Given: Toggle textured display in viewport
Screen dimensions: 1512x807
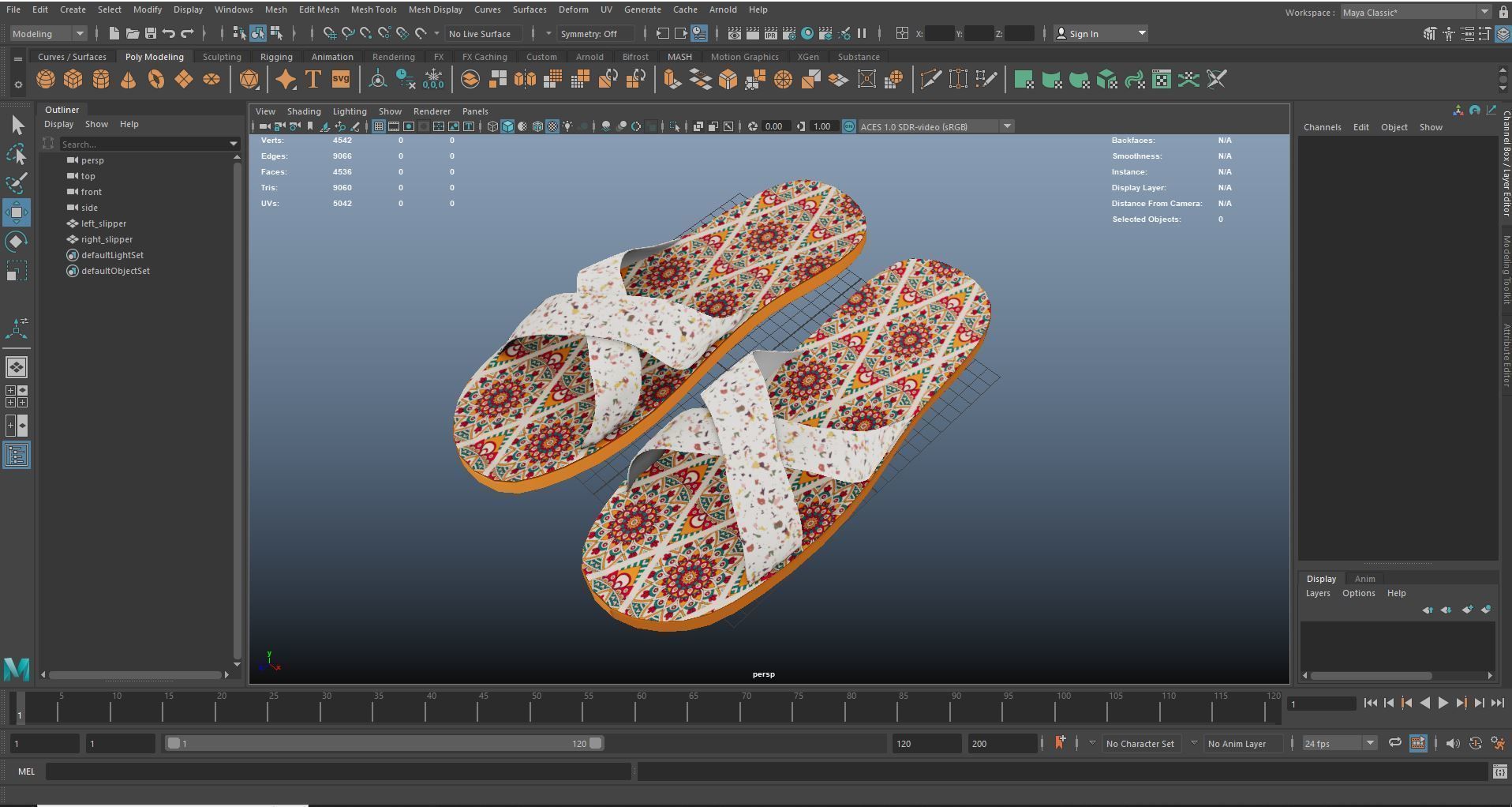Looking at the screenshot, I should coord(552,126).
